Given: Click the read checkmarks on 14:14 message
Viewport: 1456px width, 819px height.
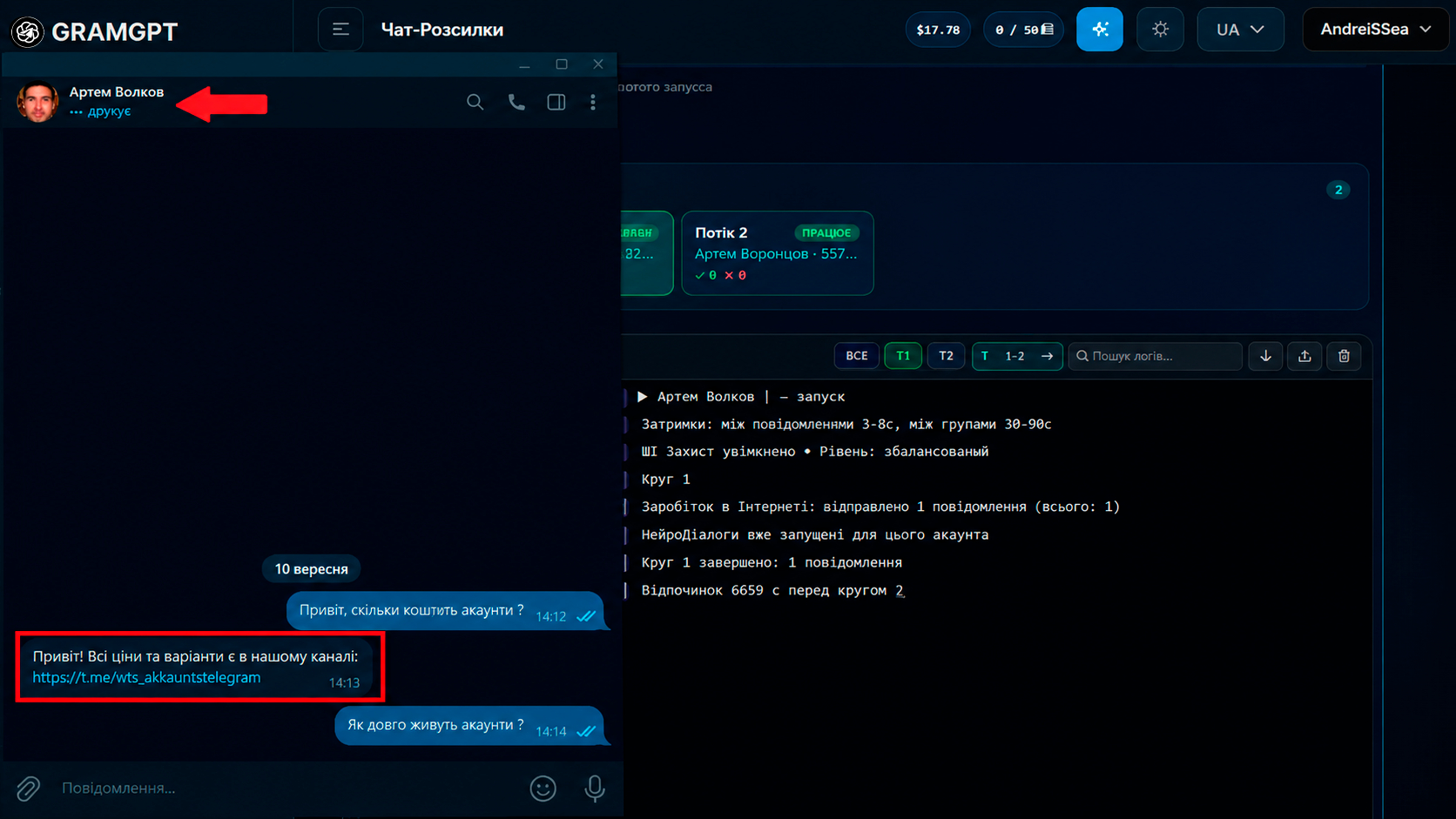Looking at the screenshot, I should coord(587,731).
